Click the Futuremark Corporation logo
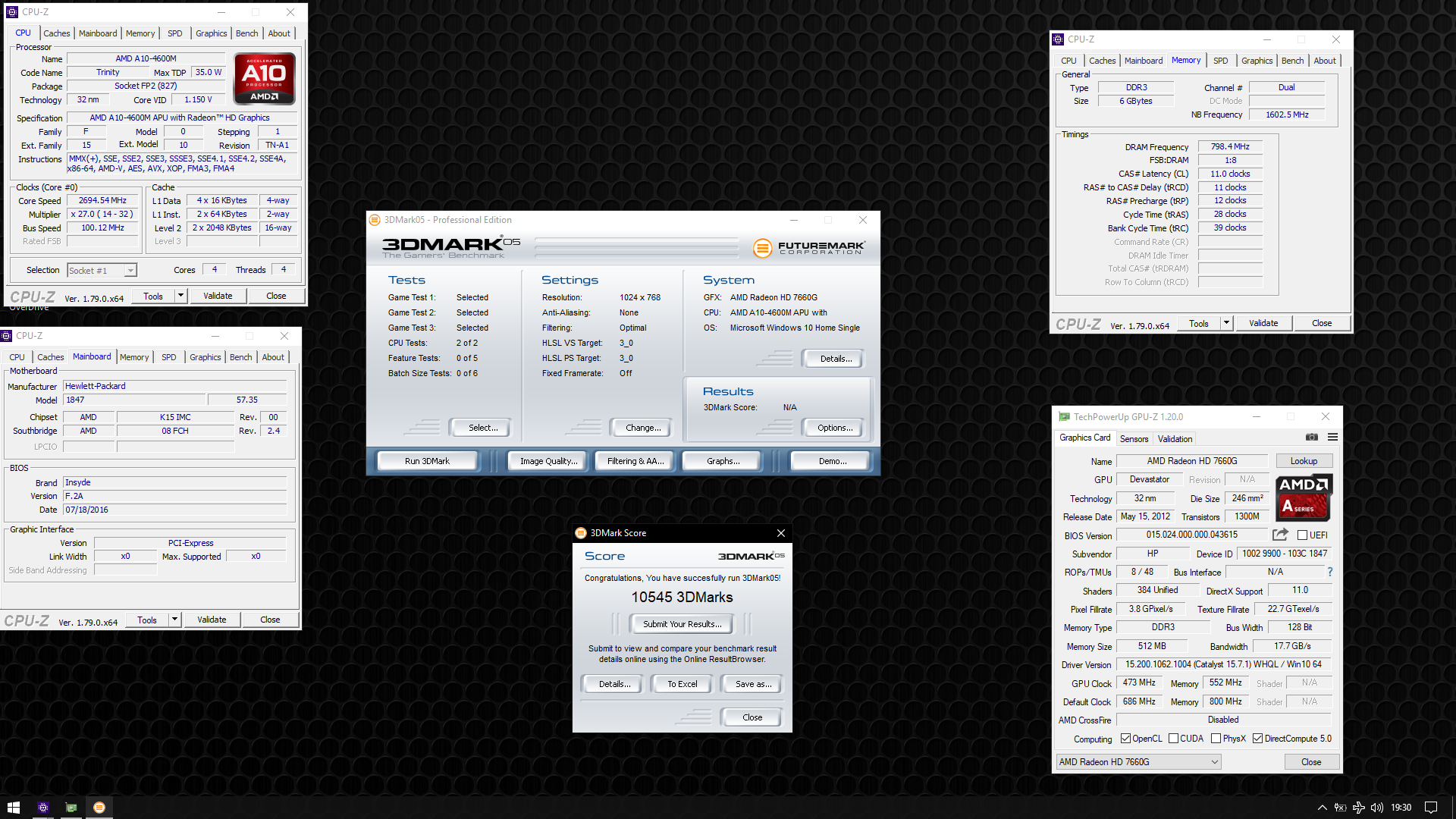This screenshot has height=819, width=1456. pyautogui.click(x=808, y=247)
